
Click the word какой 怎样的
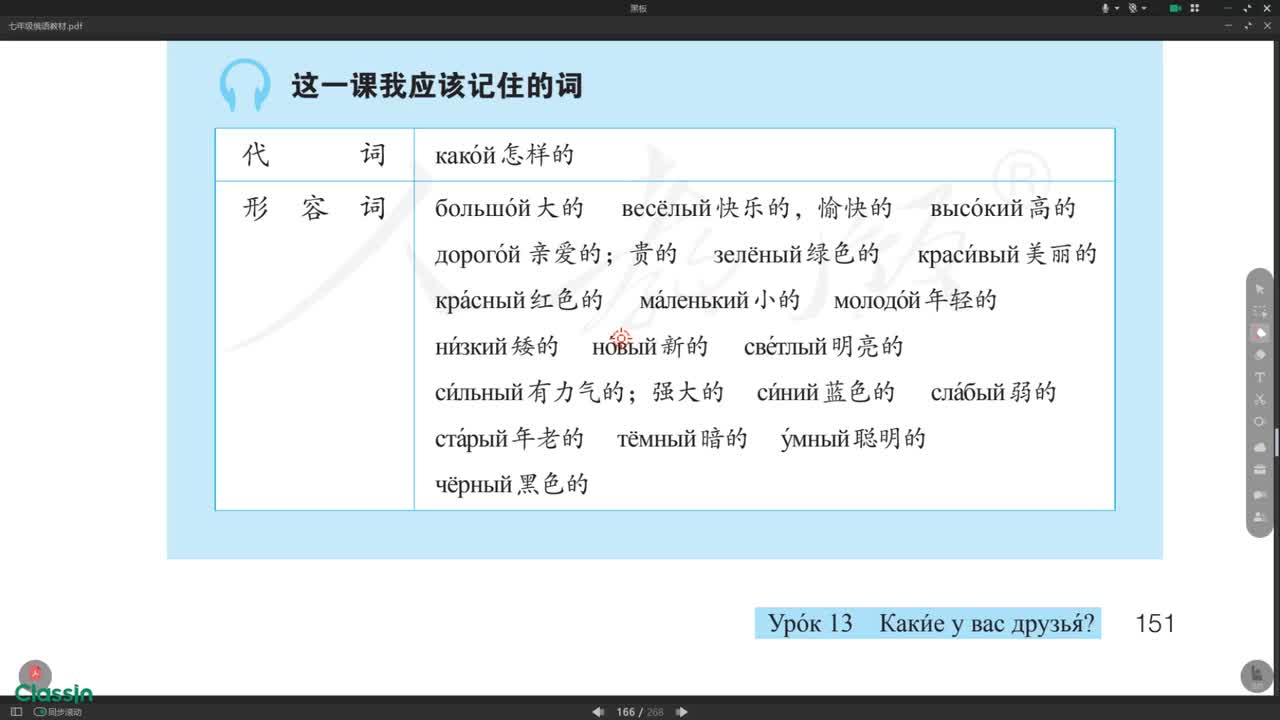point(504,155)
